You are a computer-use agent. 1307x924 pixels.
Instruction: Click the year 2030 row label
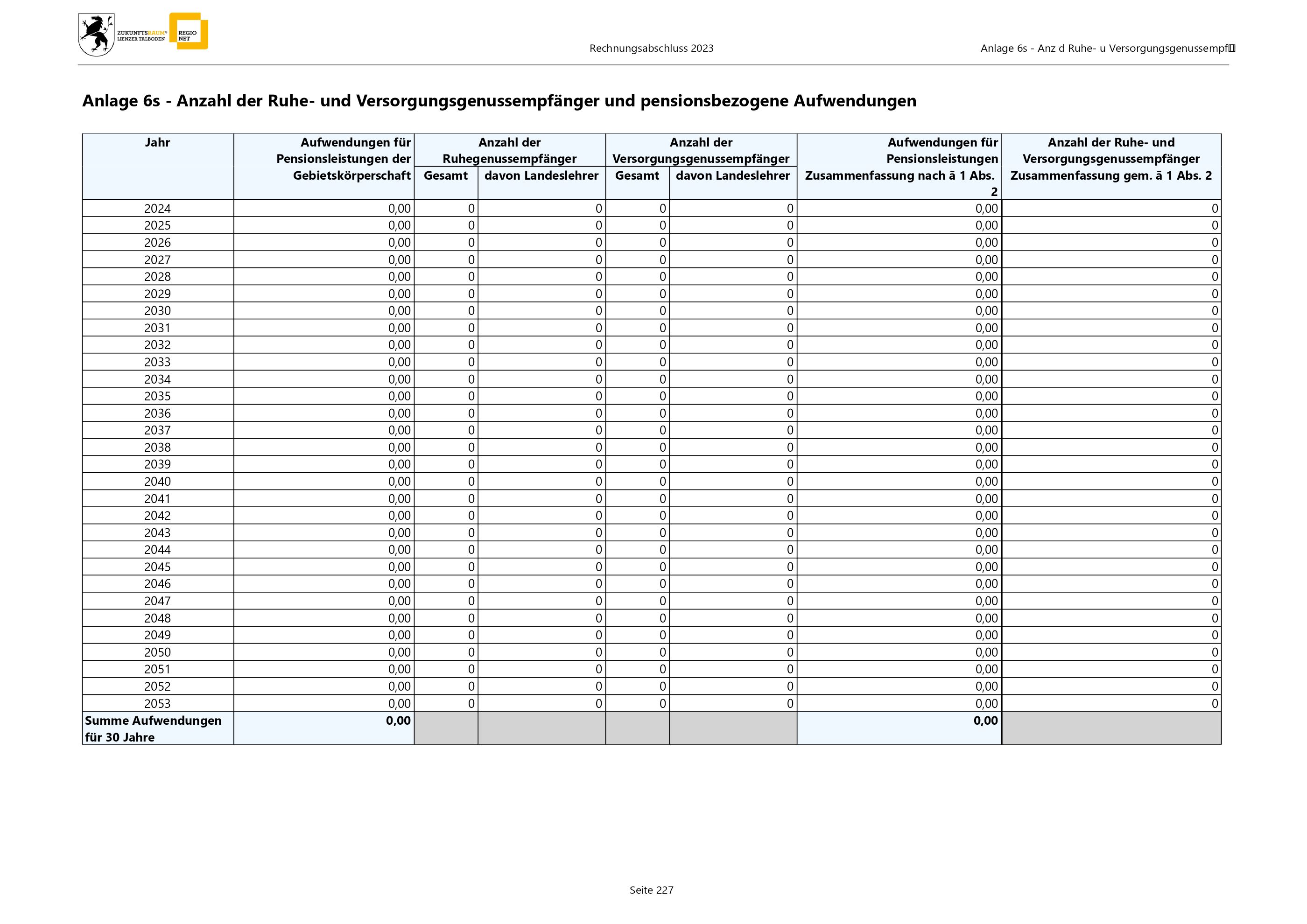(158, 311)
